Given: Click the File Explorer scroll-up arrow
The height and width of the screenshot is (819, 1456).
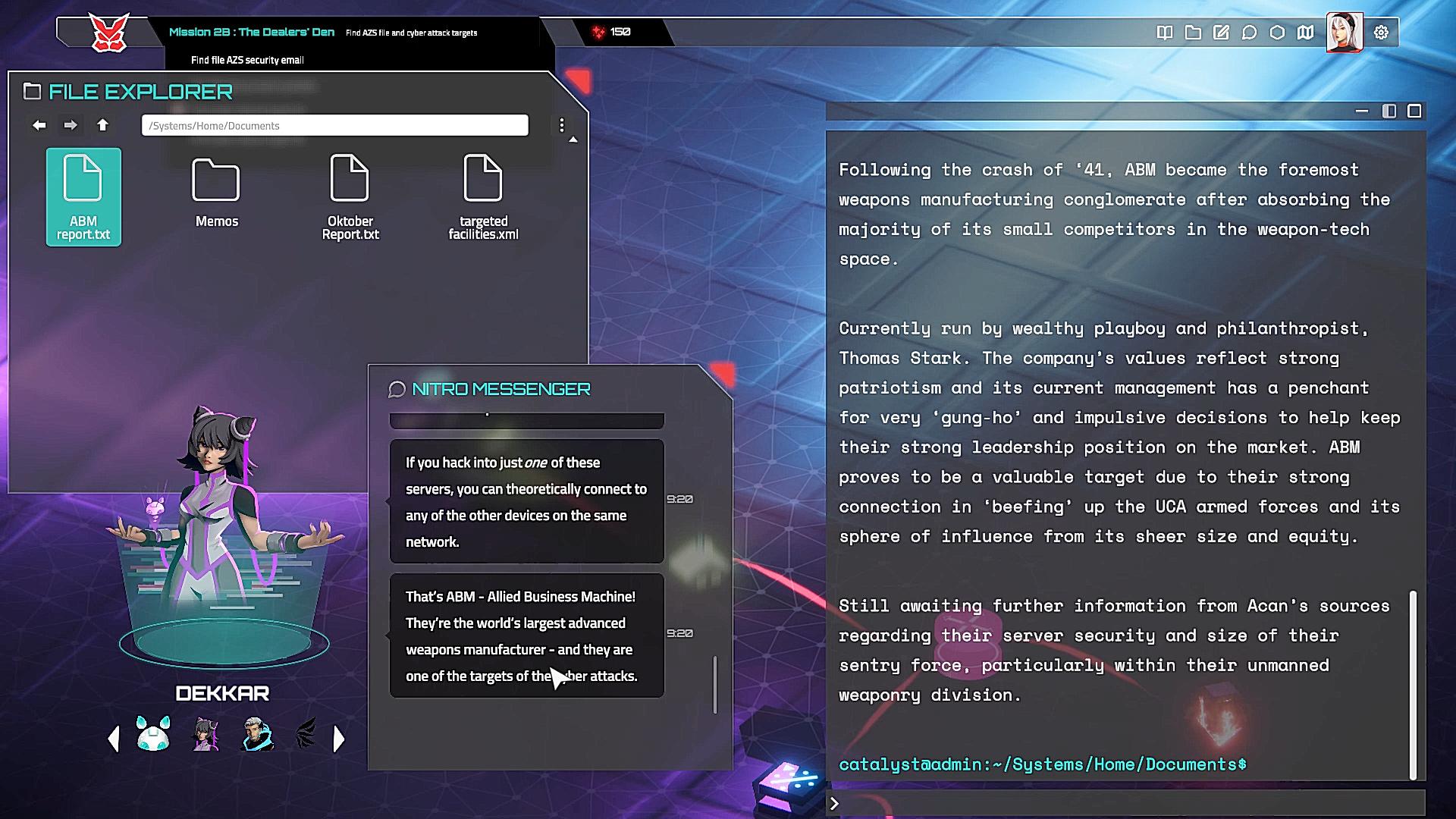Looking at the screenshot, I should (x=573, y=140).
